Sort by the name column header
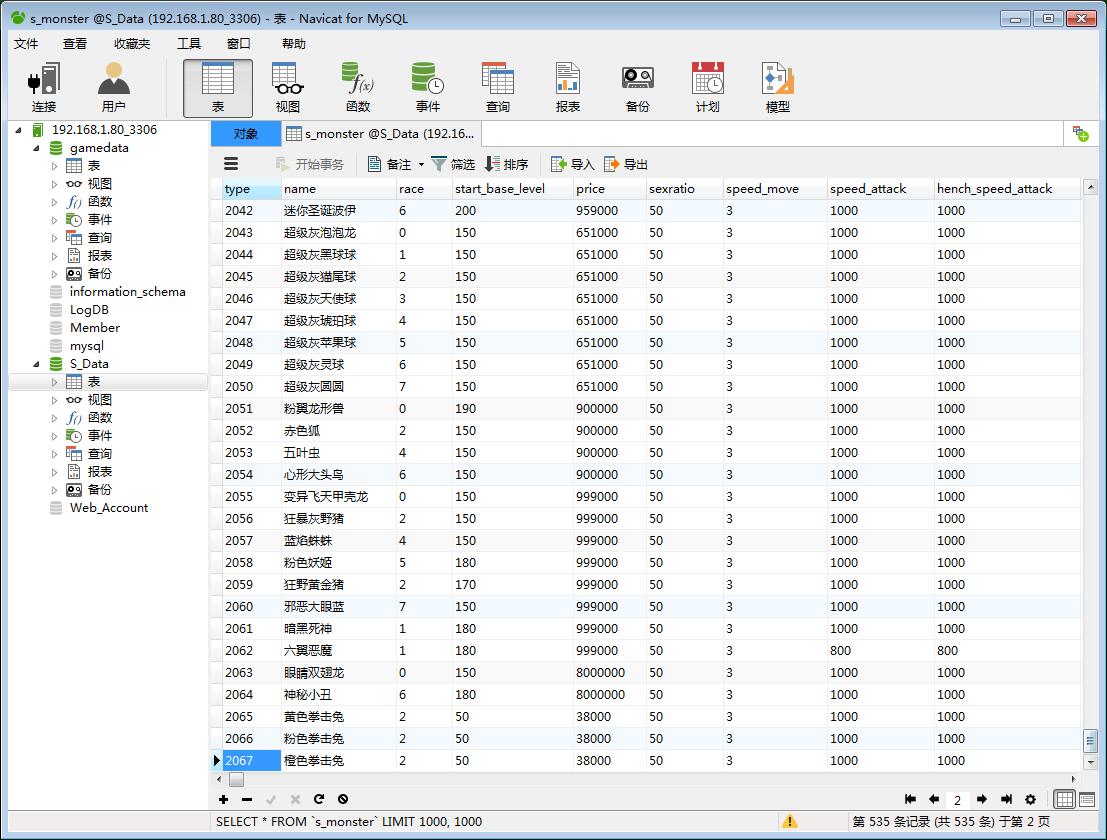The width and height of the screenshot is (1107, 840). (x=338, y=189)
